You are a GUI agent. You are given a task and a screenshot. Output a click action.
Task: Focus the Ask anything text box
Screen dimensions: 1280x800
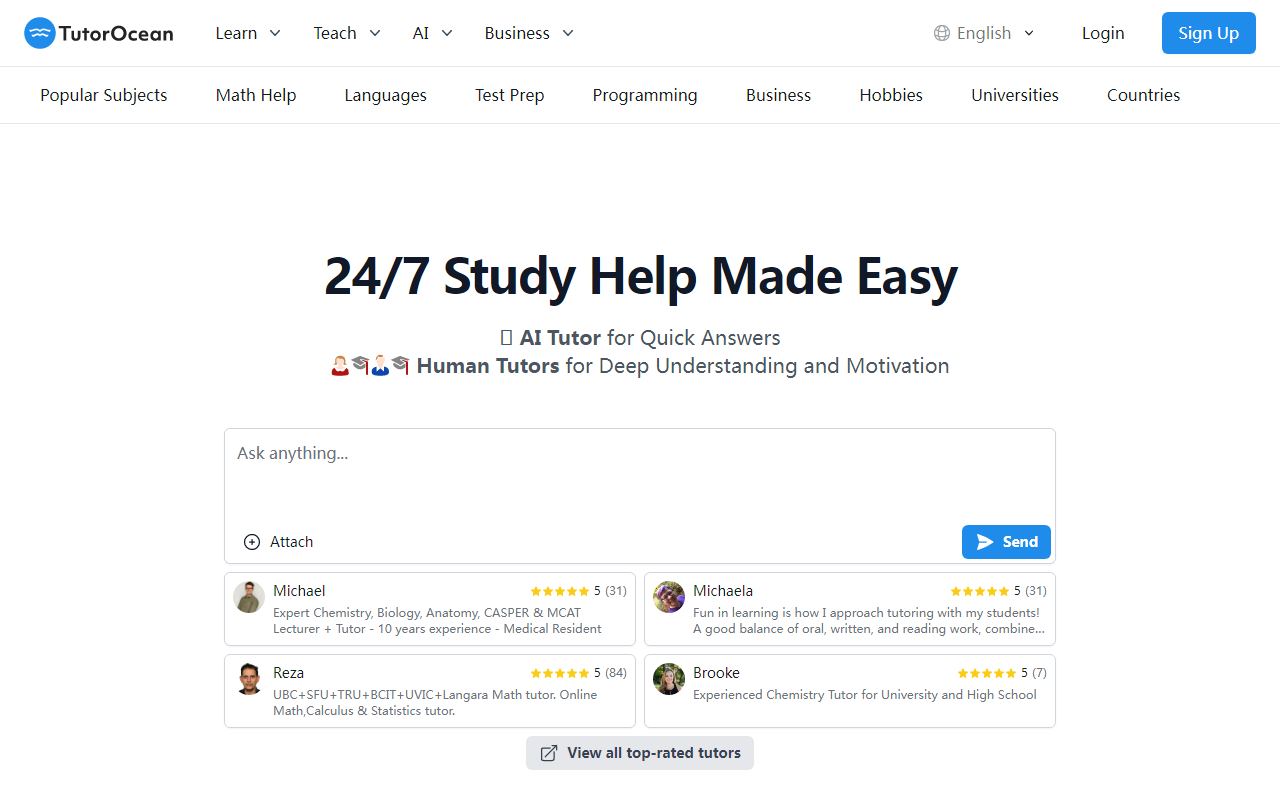640,475
